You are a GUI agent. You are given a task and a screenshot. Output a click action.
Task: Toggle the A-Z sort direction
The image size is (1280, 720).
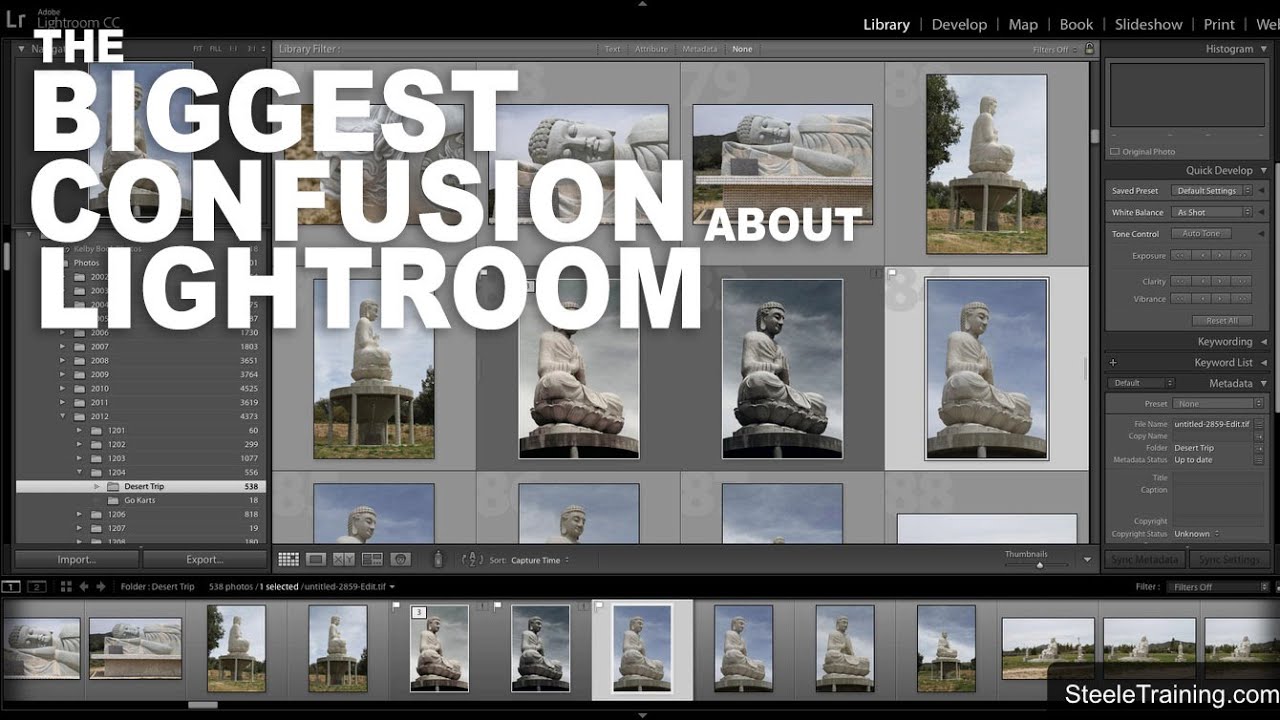[x=472, y=560]
